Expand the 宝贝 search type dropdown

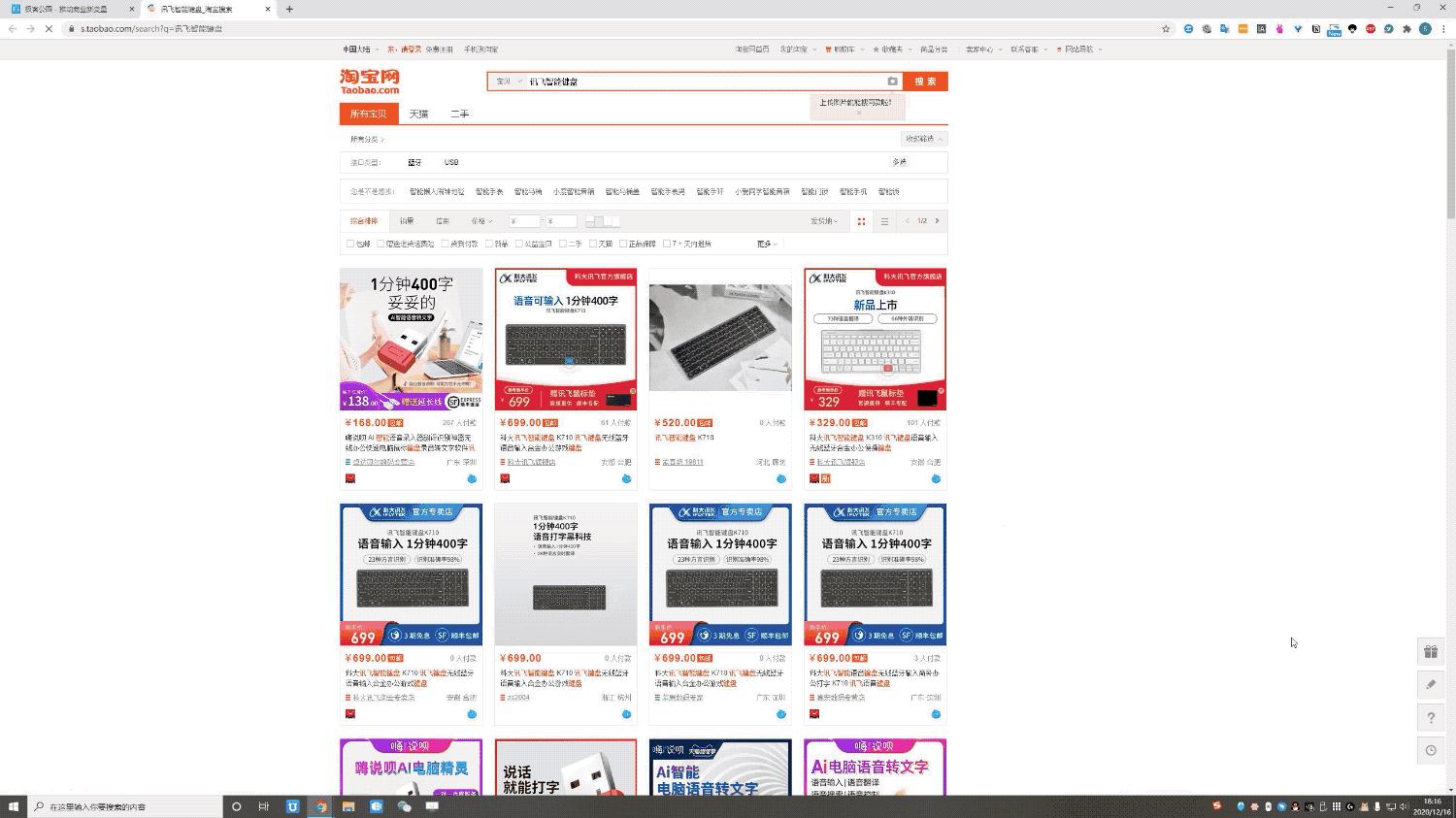click(x=508, y=82)
